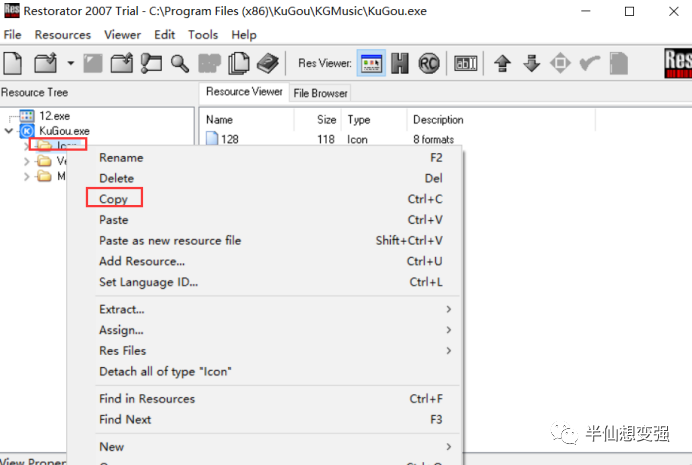
Task: Open the Tools menu
Action: click(x=203, y=35)
